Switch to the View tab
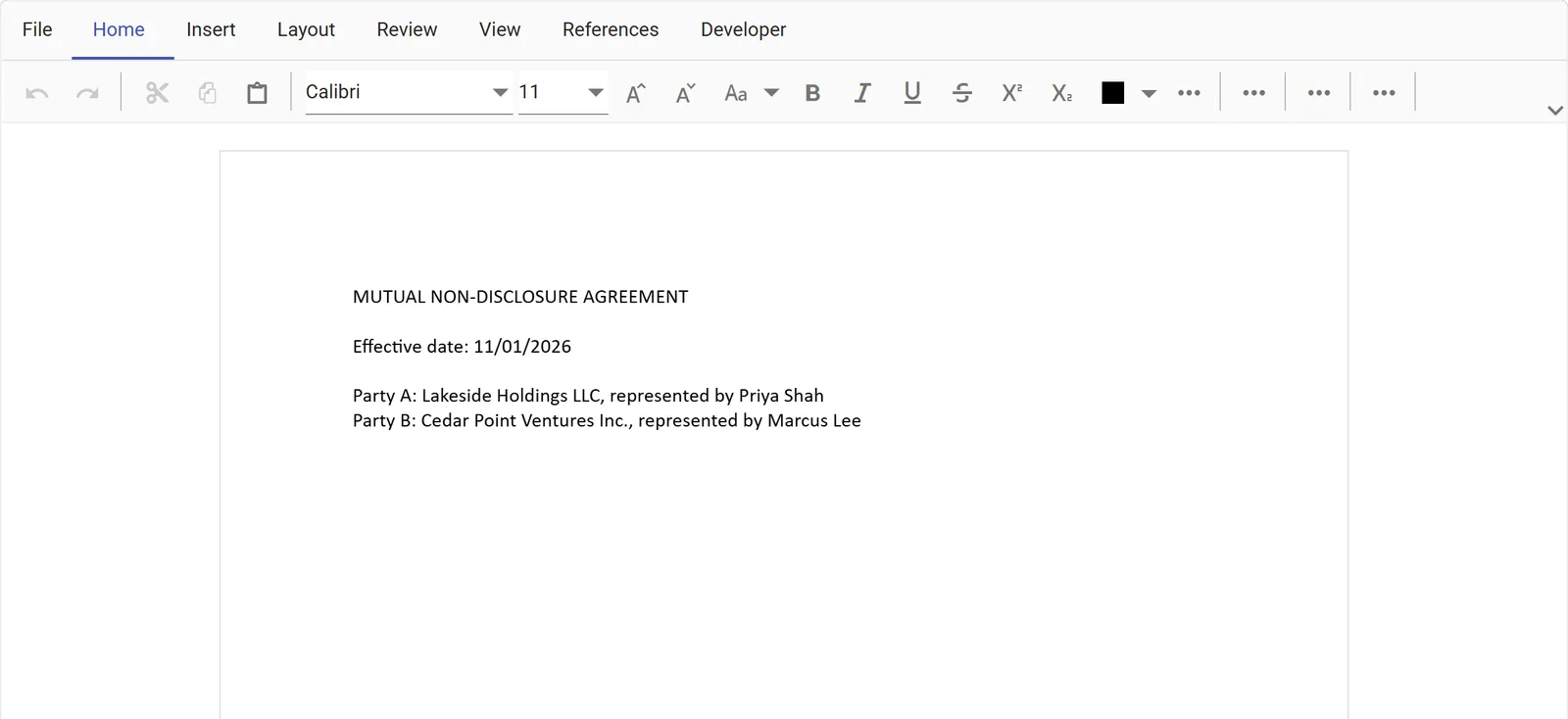 point(500,29)
